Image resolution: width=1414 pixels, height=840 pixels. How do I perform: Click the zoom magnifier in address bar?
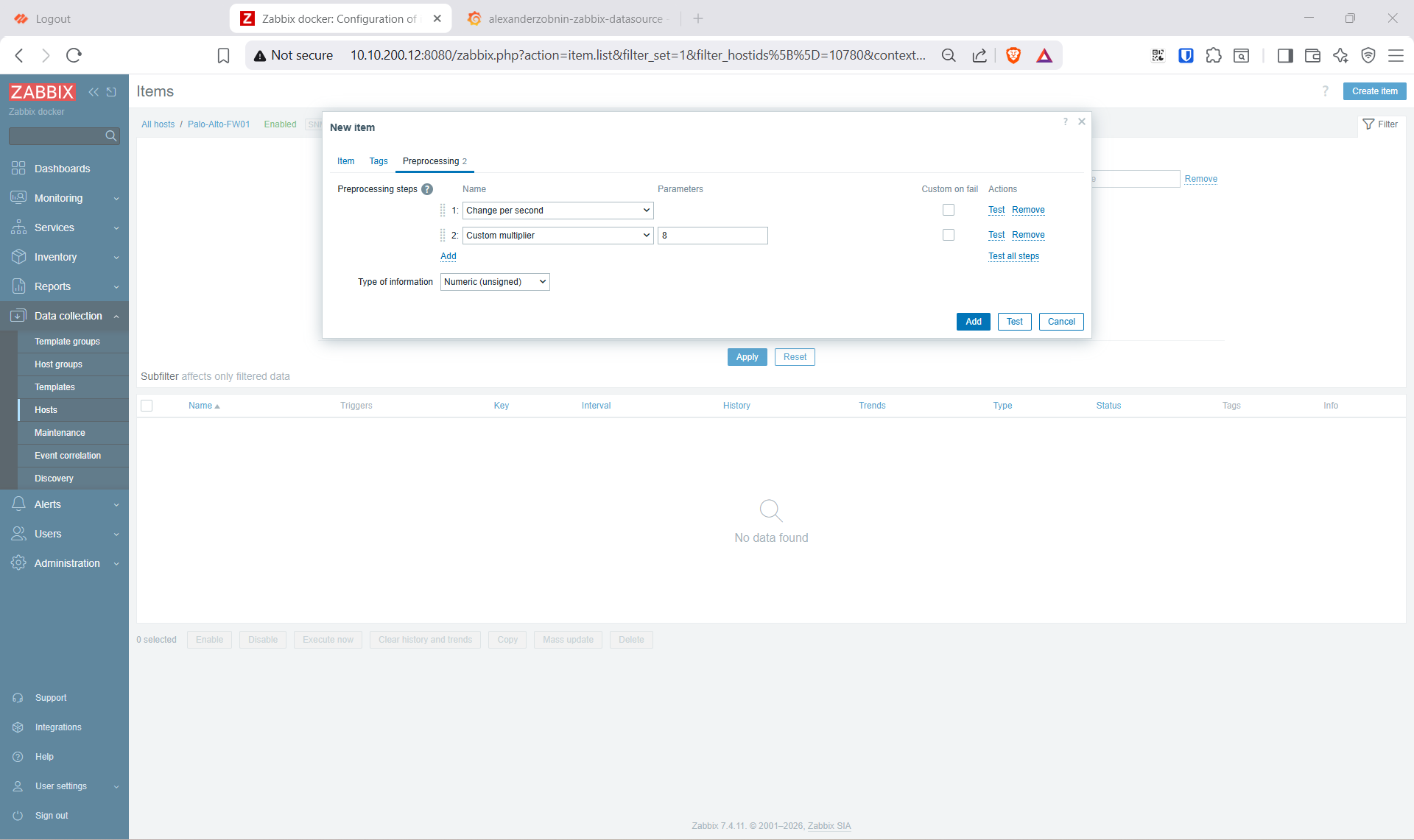pyautogui.click(x=949, y=55)
